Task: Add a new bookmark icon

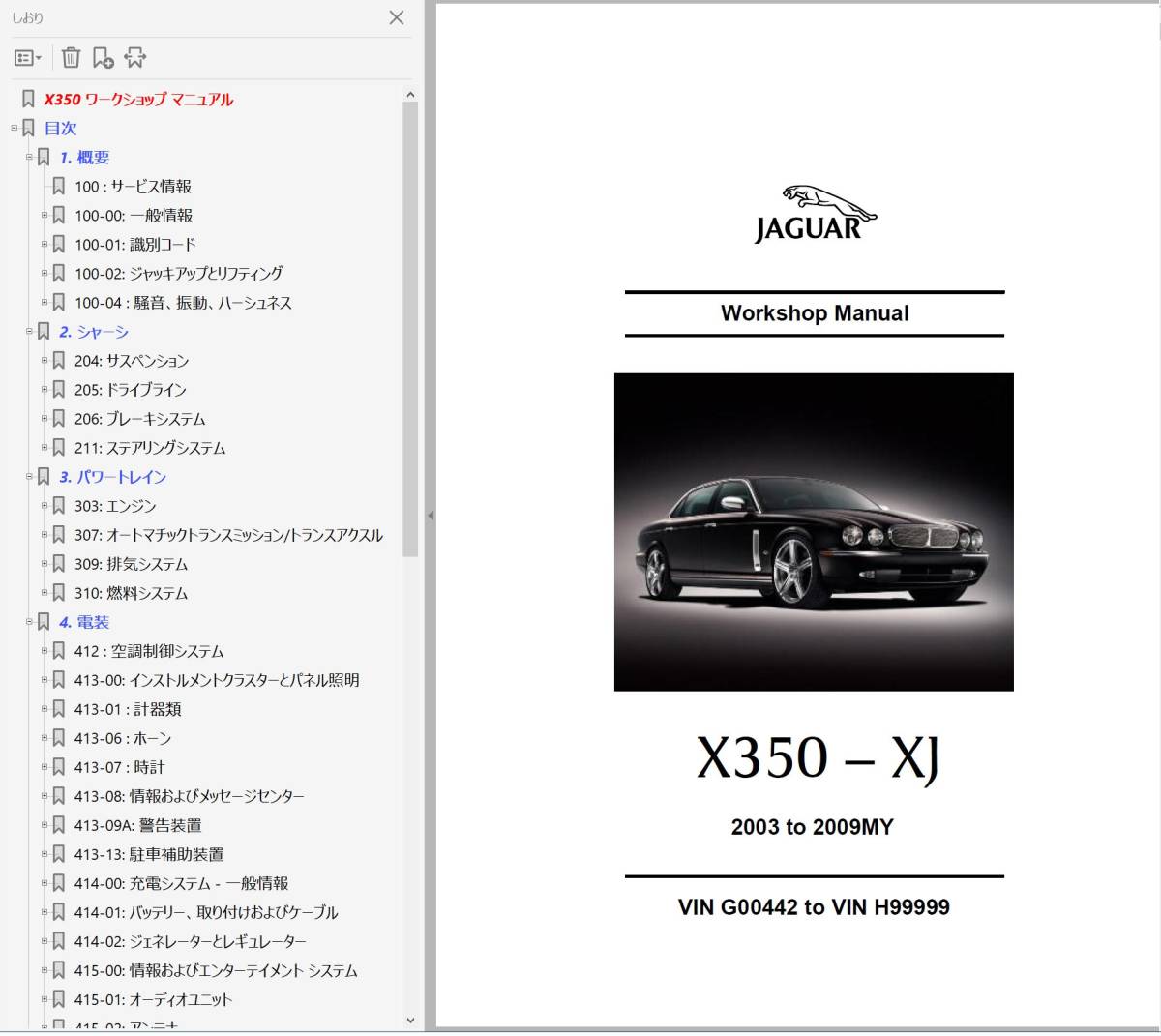Action: tap(103, 58)
